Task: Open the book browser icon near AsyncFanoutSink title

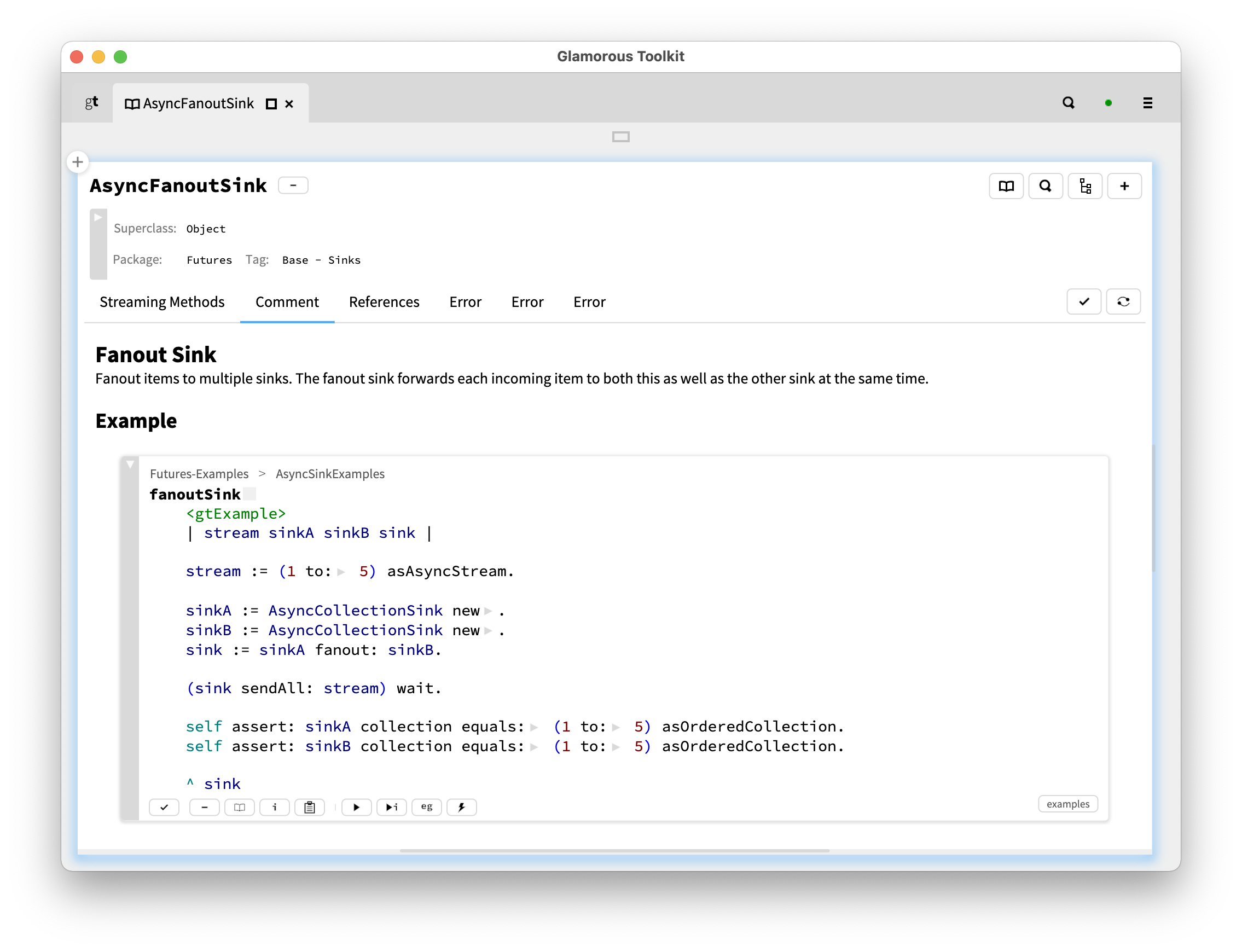Action: [1006, 186]
